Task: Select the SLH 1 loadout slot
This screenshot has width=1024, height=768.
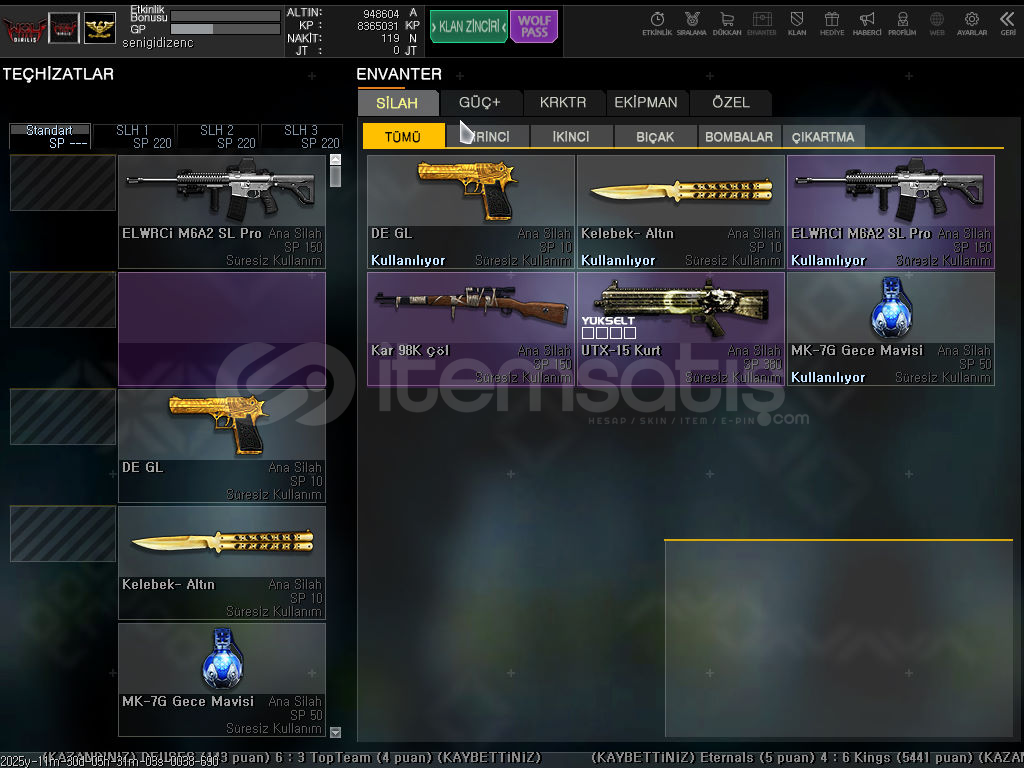Action: click(133, 136)
